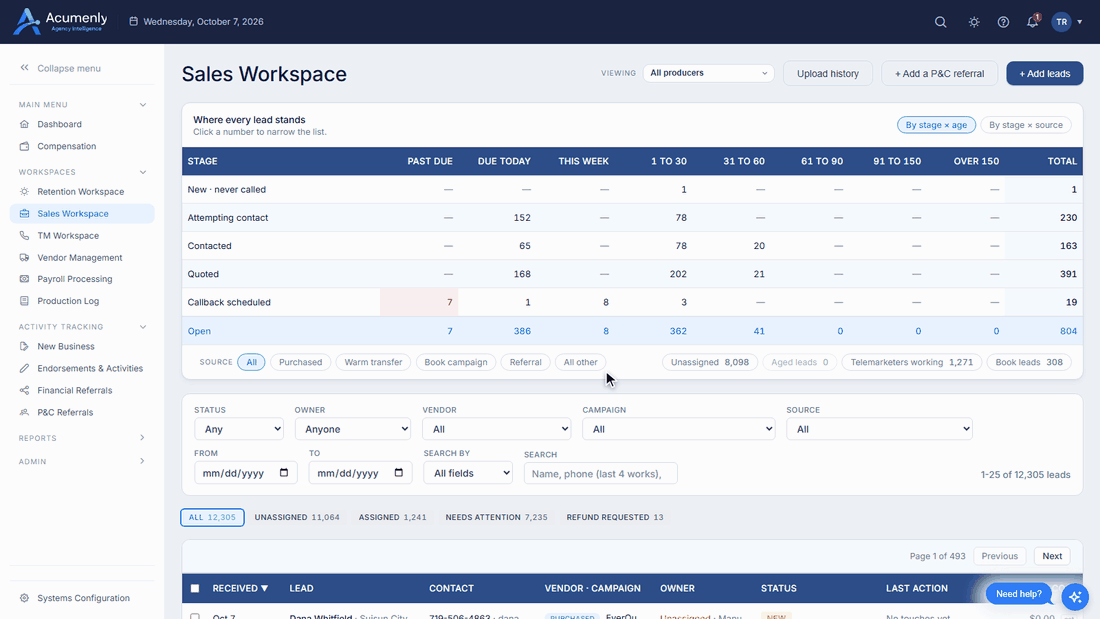This screenshot has height=619, width=1100.
Task: Click the Endorsements & Activities pencil icon
Action: coord(25,368)
